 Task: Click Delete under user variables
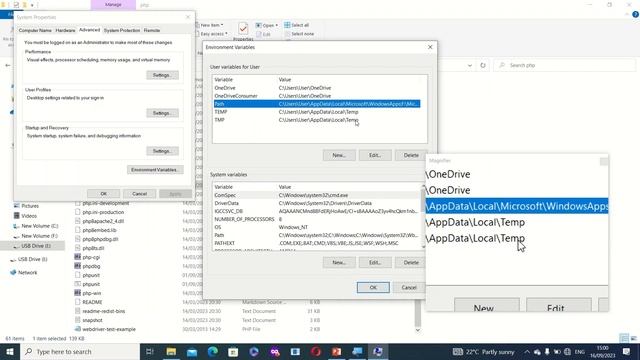point(411,155)
